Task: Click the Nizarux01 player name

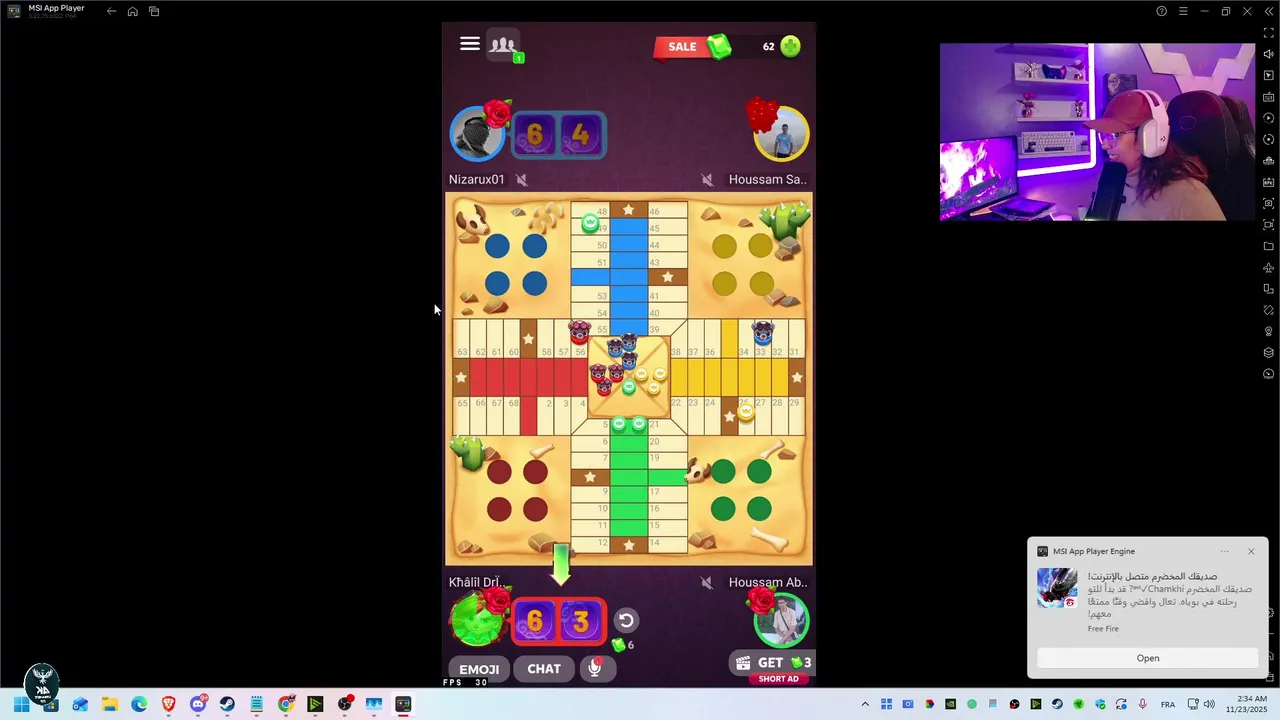Action: click(477, 180)
